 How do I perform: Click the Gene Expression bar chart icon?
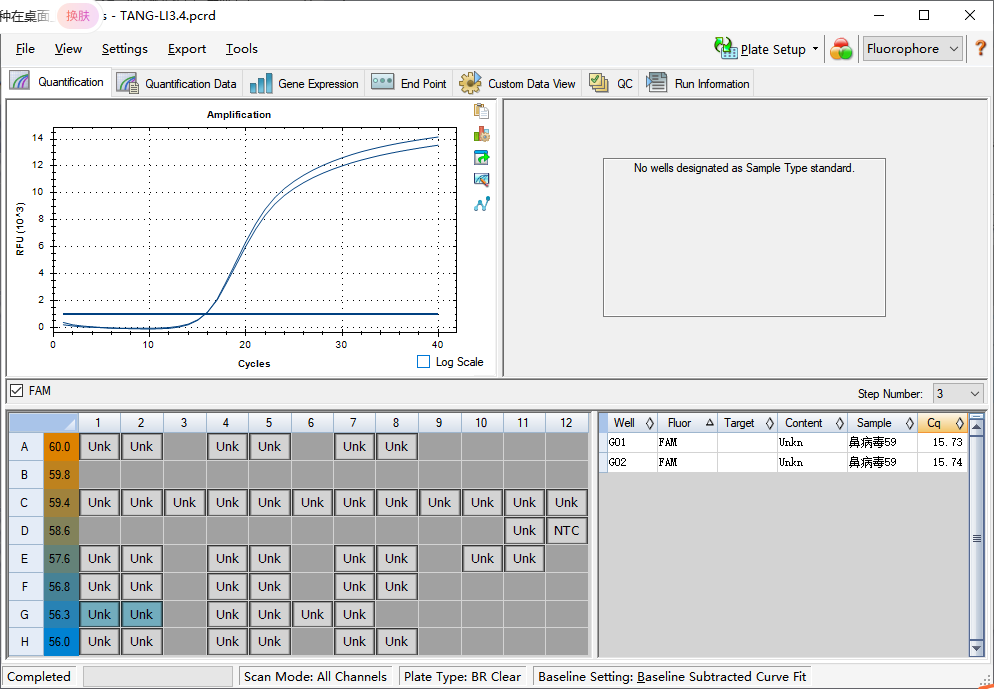click(261, 83)
